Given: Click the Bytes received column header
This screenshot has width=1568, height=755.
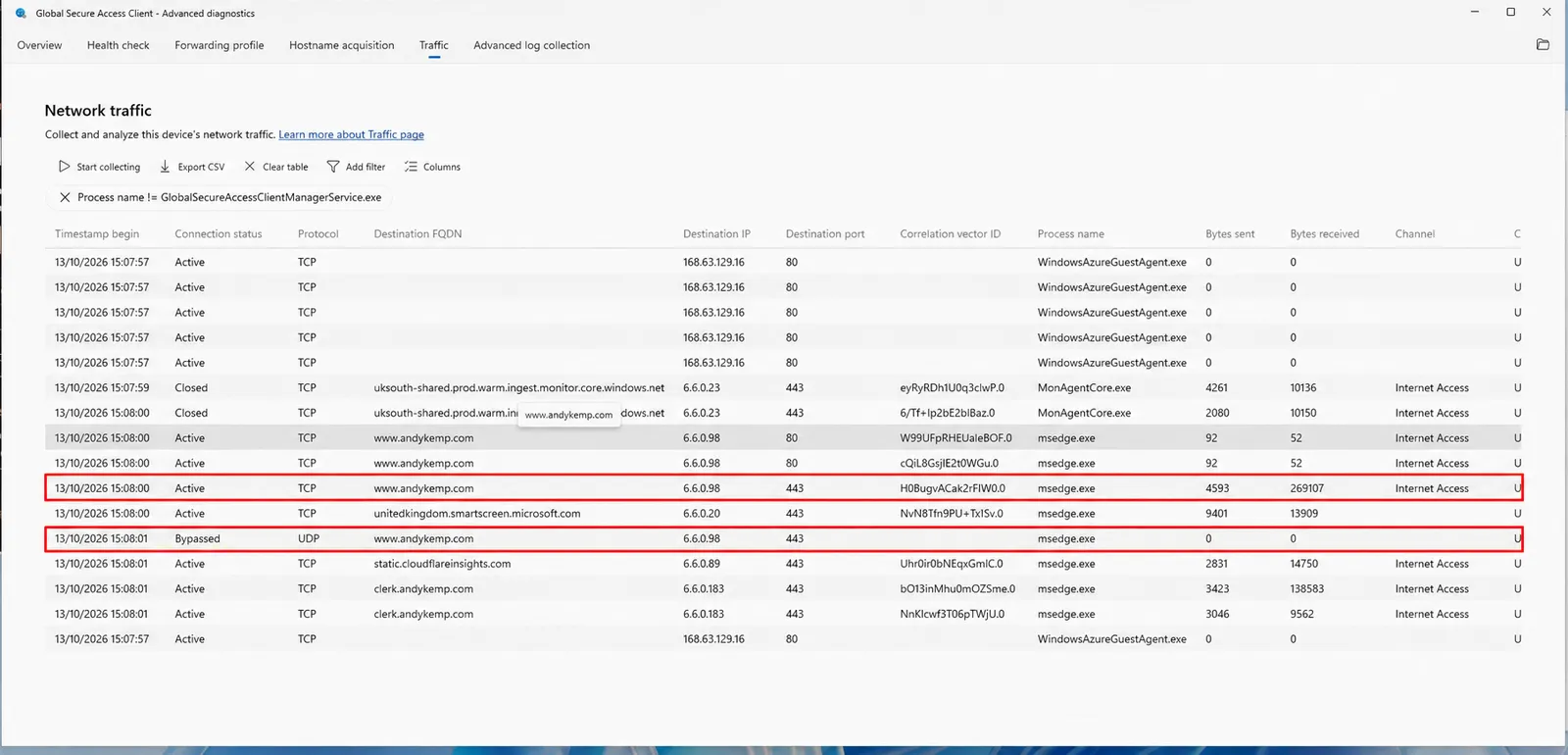Looking at the screenshot, I should click(1325, 234).
